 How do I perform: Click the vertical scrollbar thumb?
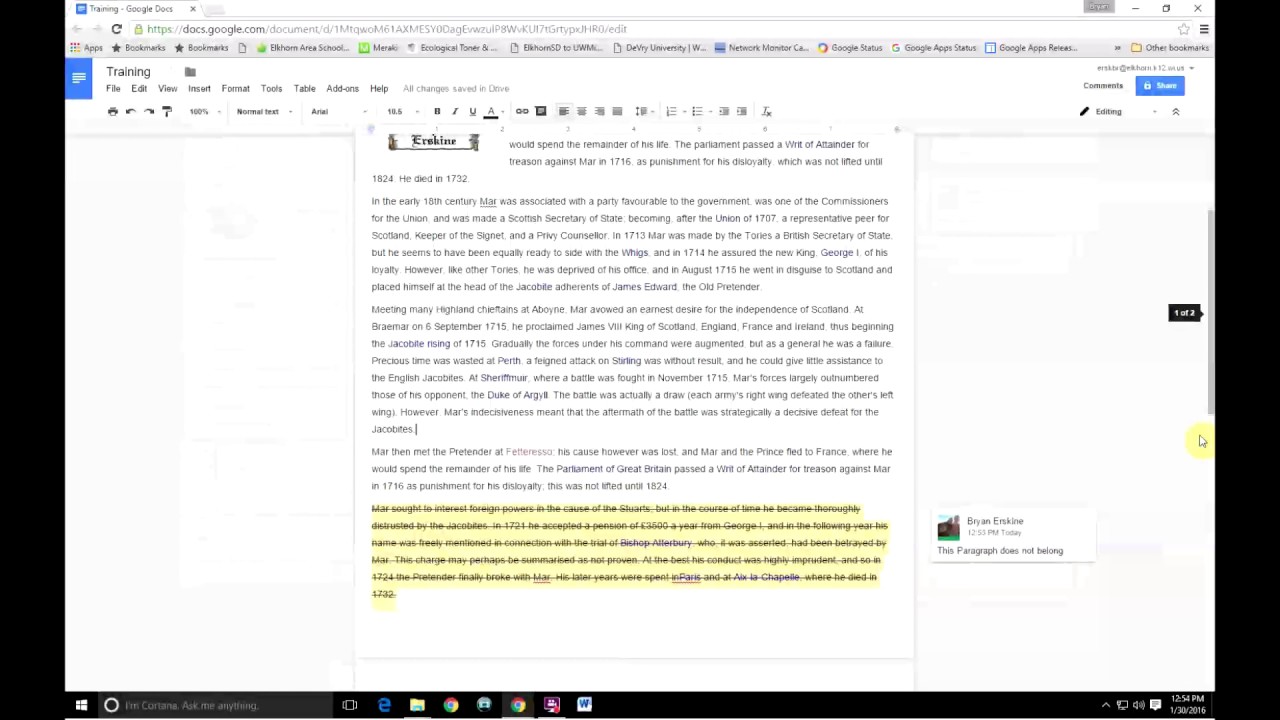pos(1211,312)
